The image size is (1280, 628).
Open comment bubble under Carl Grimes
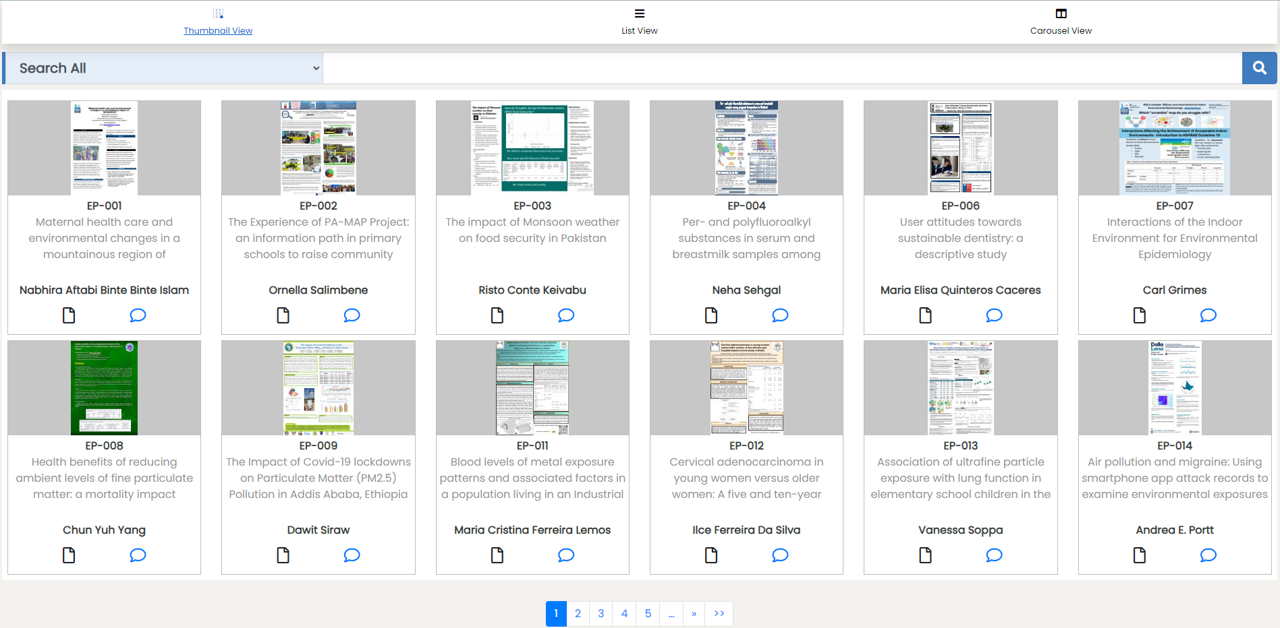tap(1208, 316)
